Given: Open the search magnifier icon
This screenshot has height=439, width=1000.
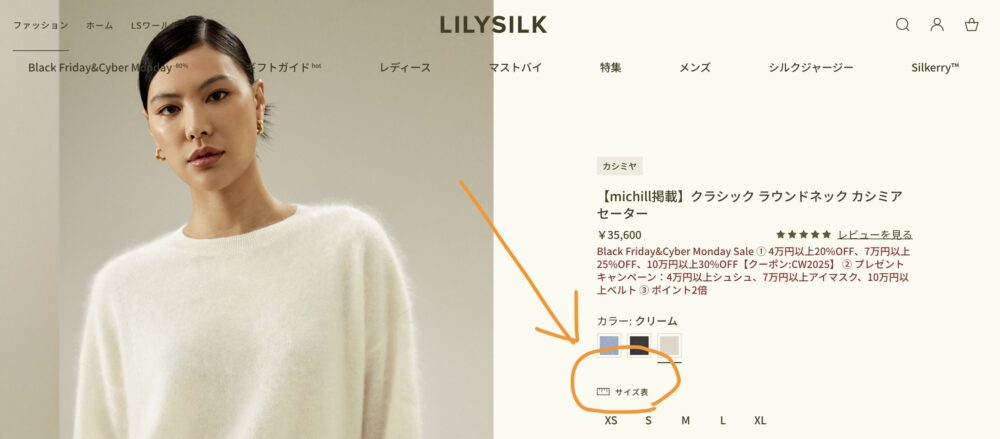Looking at the screenshot, I should [902, 25].
